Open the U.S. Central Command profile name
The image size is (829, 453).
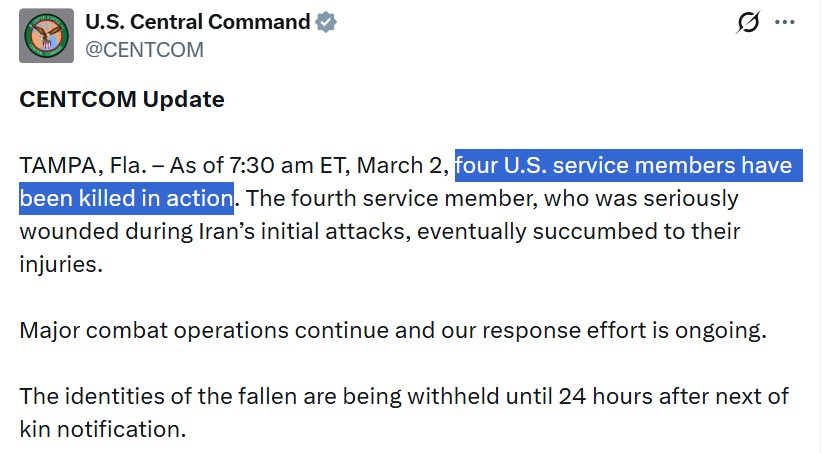198,22
